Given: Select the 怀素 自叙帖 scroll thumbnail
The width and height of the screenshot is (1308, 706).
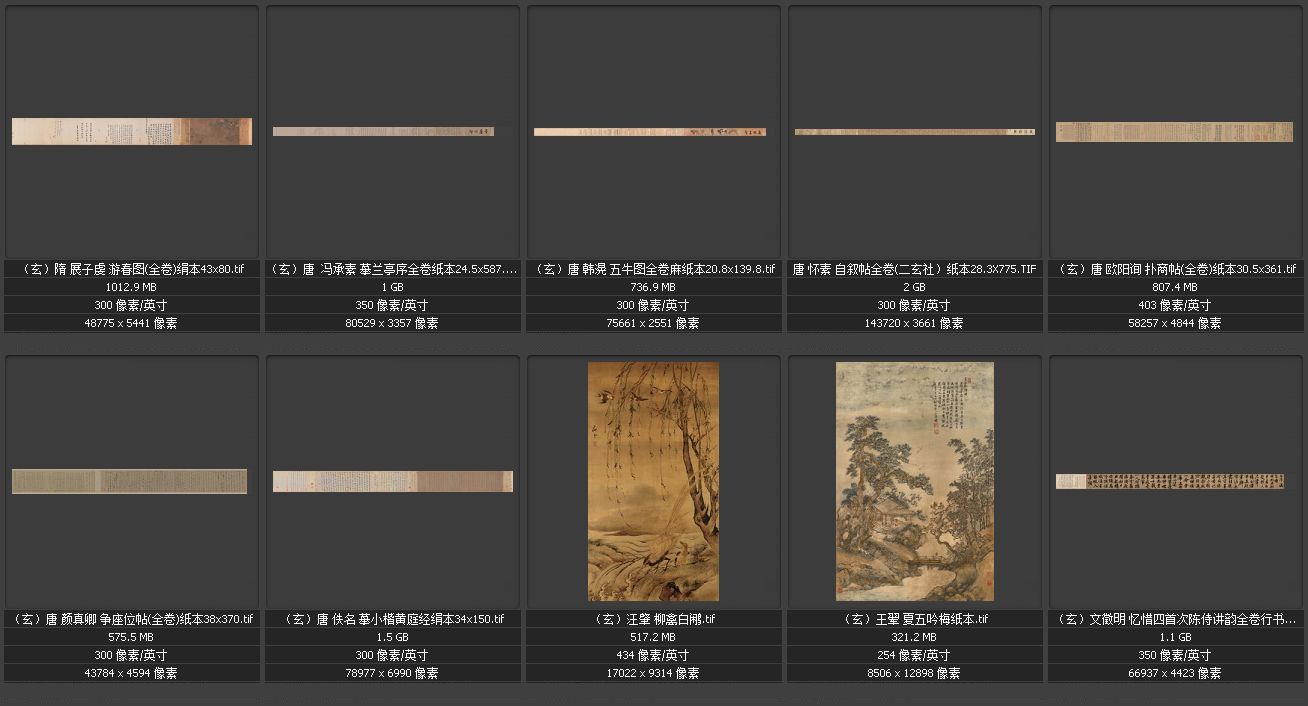Looking at the screenshot, I should tap(915, 132).
